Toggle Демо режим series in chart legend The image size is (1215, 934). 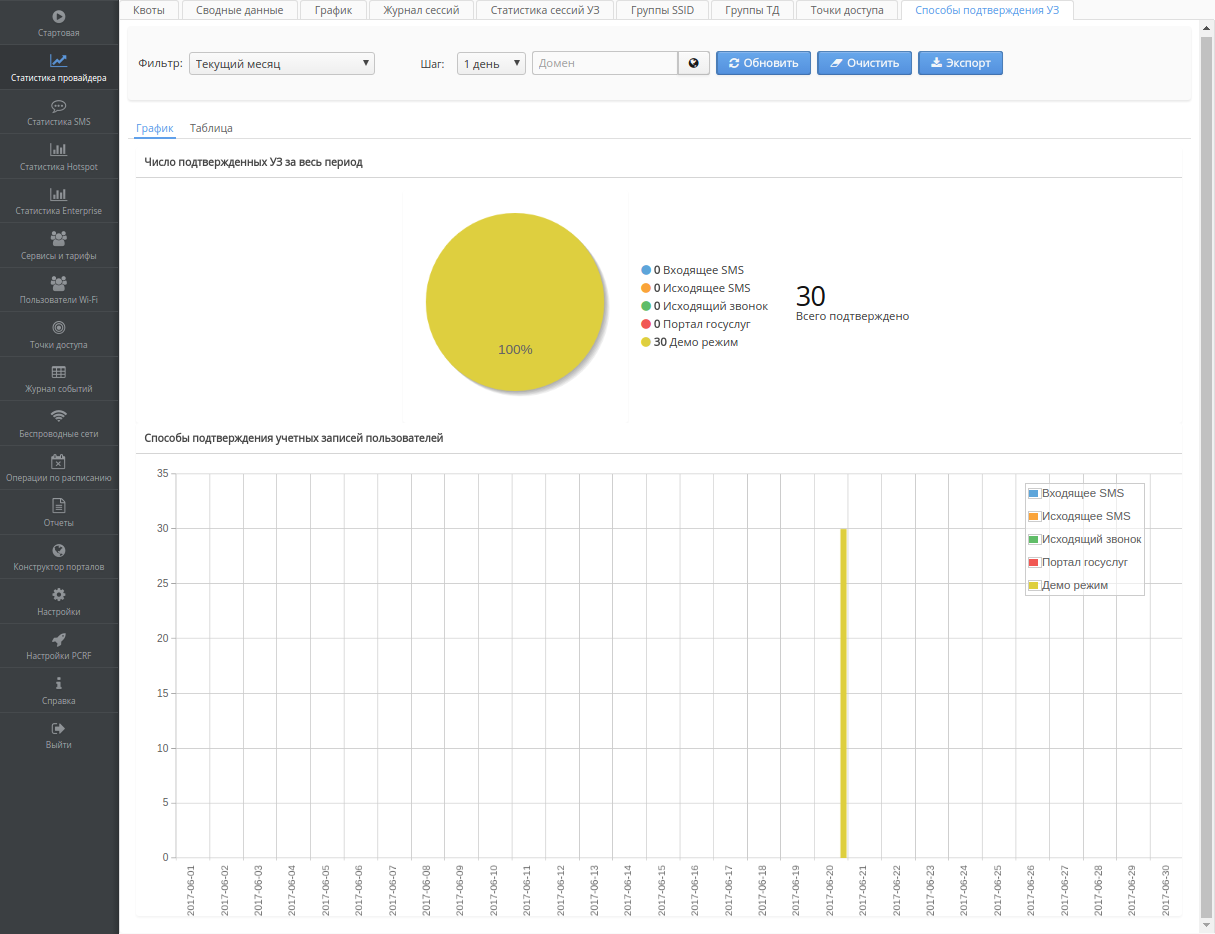point(1074,585)
